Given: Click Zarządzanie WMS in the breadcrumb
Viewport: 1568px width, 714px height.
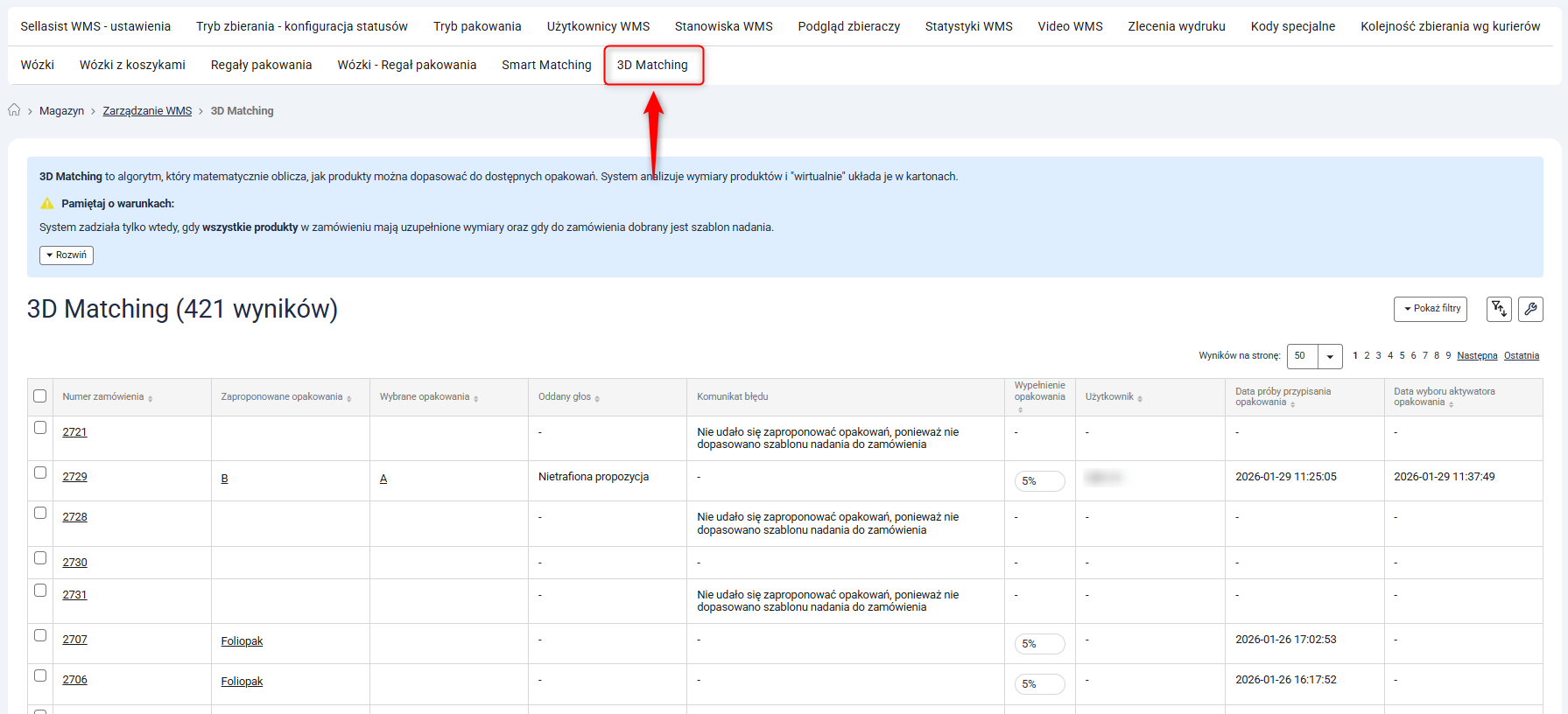Looking at the screenshot, I should [x=147, y=111].
